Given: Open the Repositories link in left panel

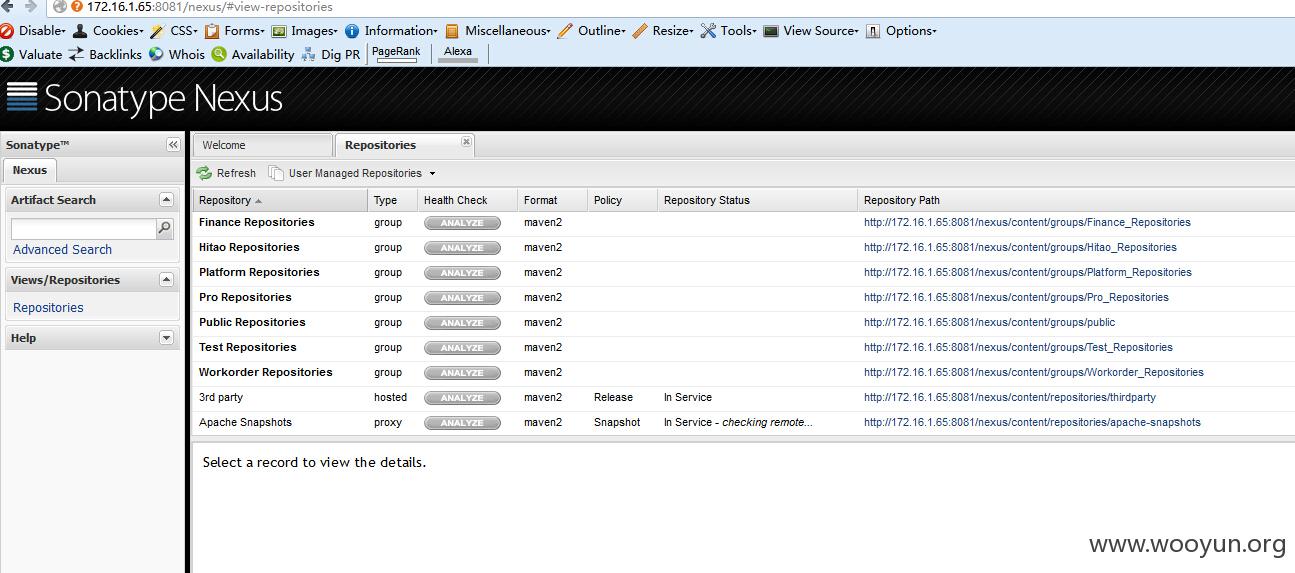Looking at the screenshot, I should [48, 308].
